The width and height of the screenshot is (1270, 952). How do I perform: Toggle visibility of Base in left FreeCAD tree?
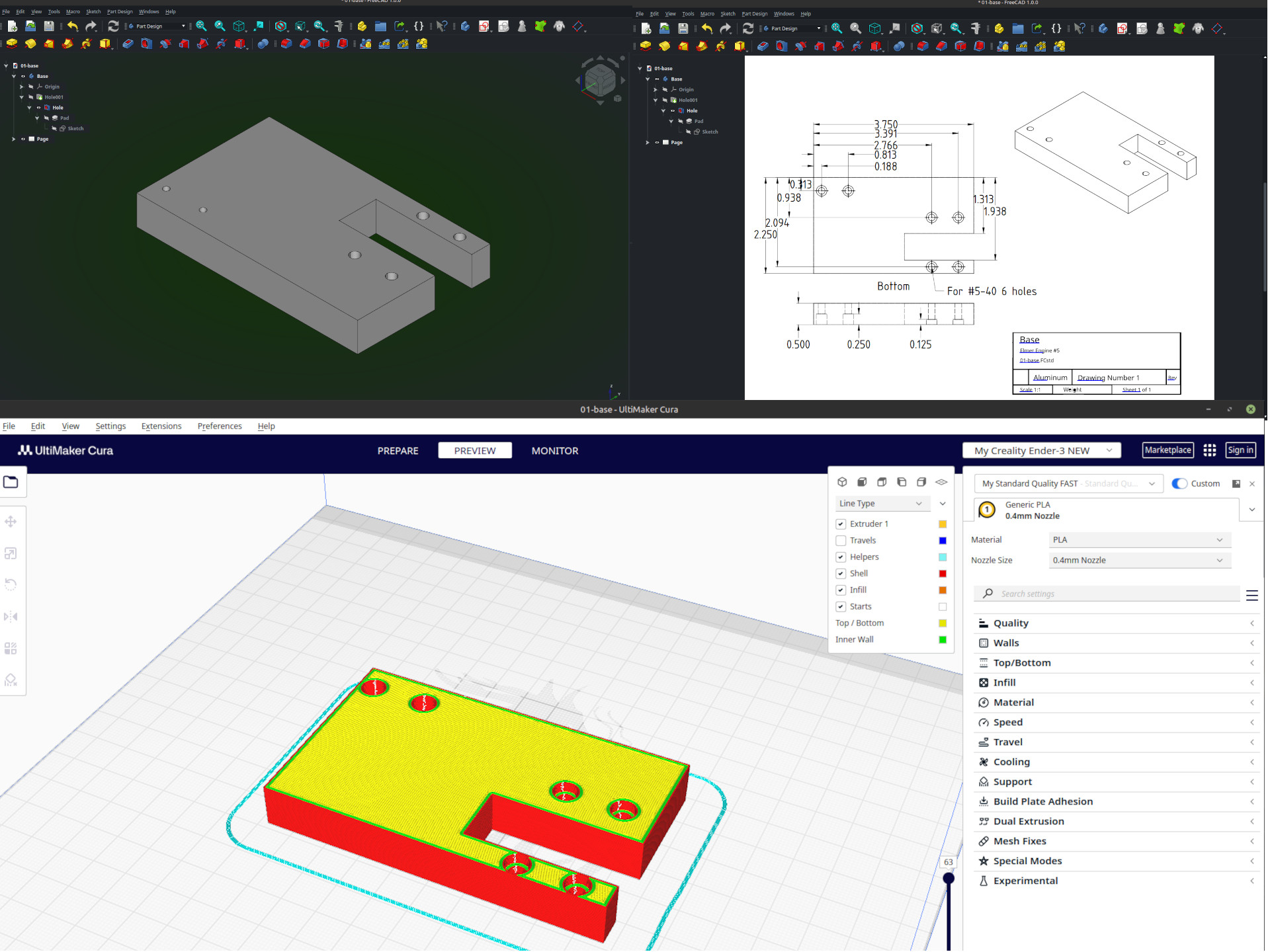tap(23, 76)
